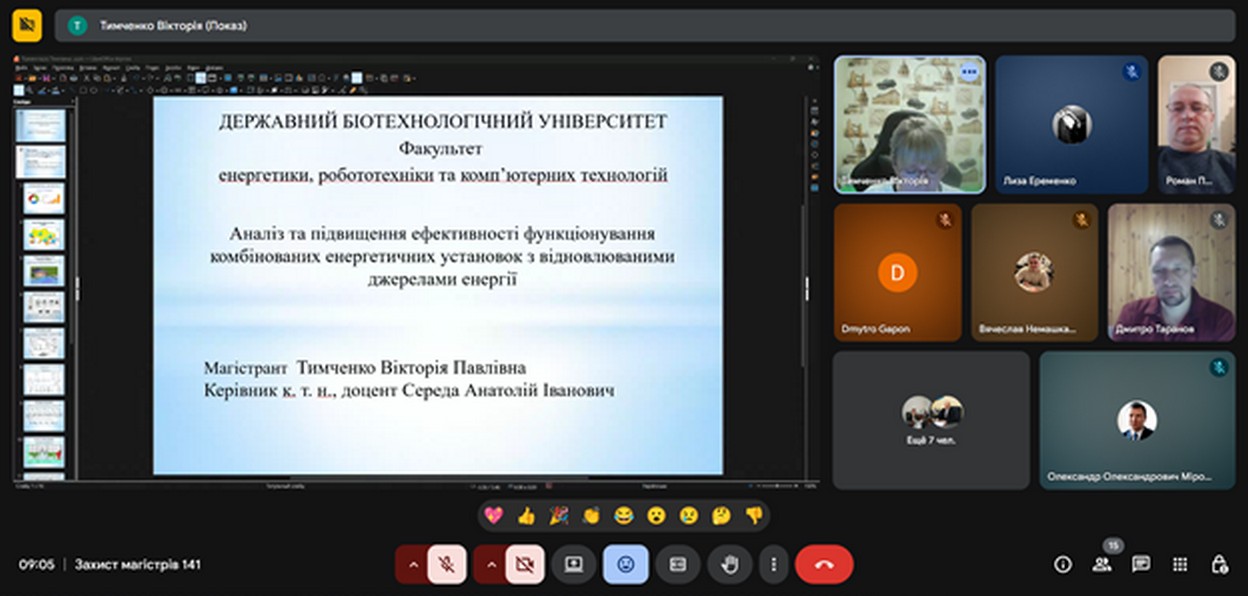This screenshot has height=596, width=1248.
Task: Select Dmytro Gapon's participant tile
Action: [x=897, y=273]
